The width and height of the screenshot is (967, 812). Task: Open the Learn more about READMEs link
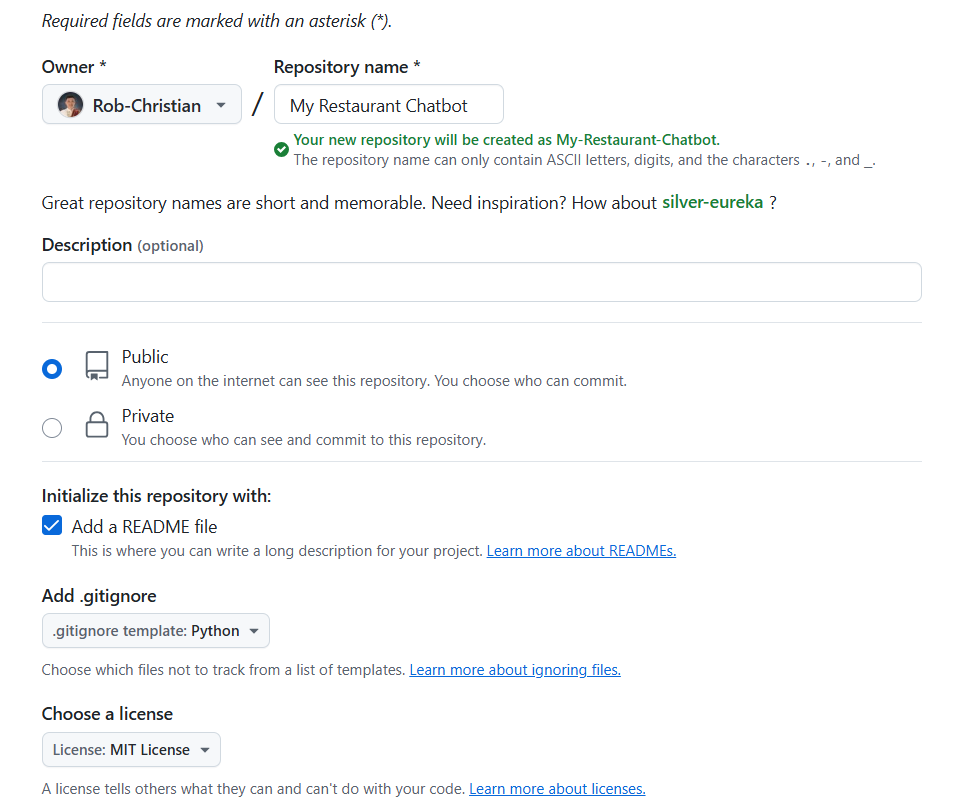tap(581, 550)
